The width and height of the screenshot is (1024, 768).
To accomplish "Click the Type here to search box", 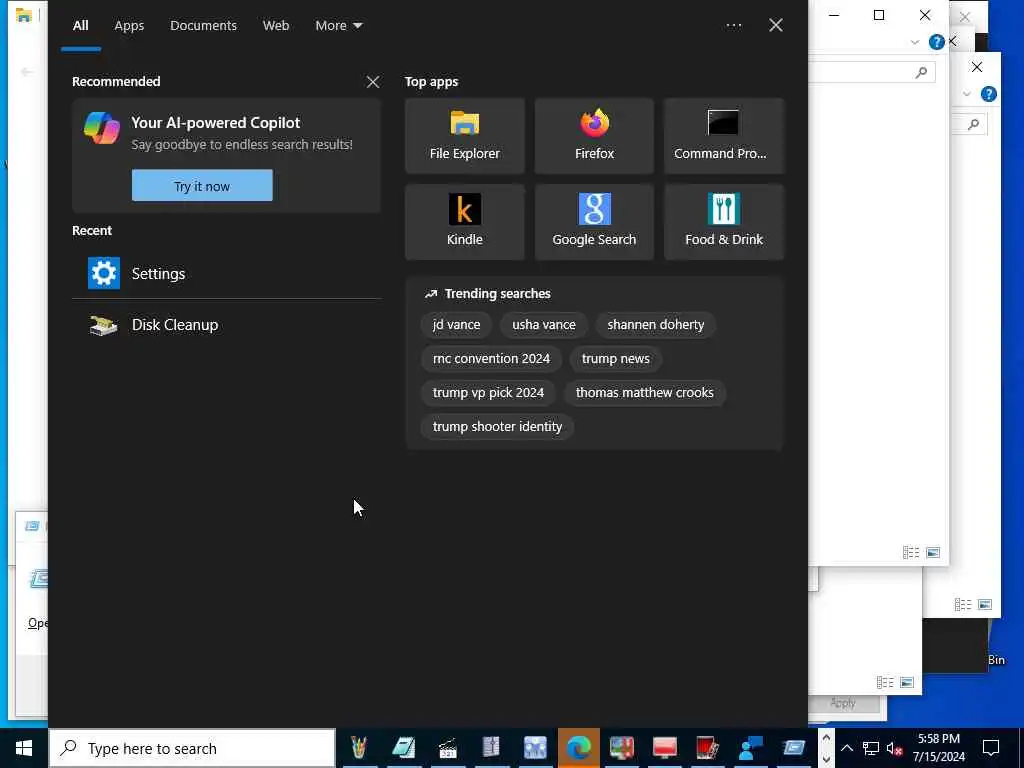I will 193,748.
